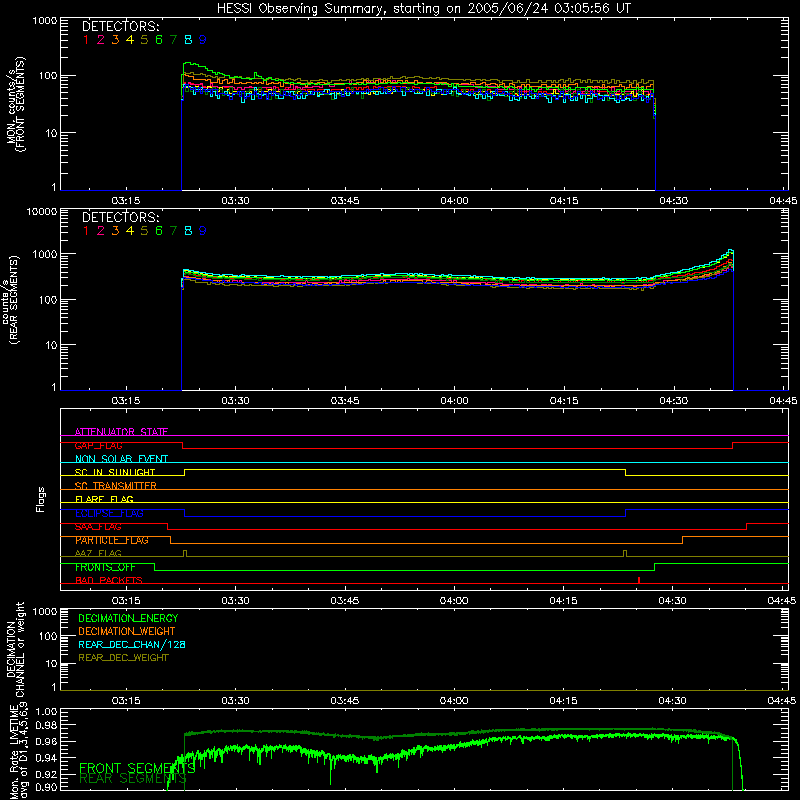Click the SC_IN_SUNLIGHT flag label

tap(115, 472)
